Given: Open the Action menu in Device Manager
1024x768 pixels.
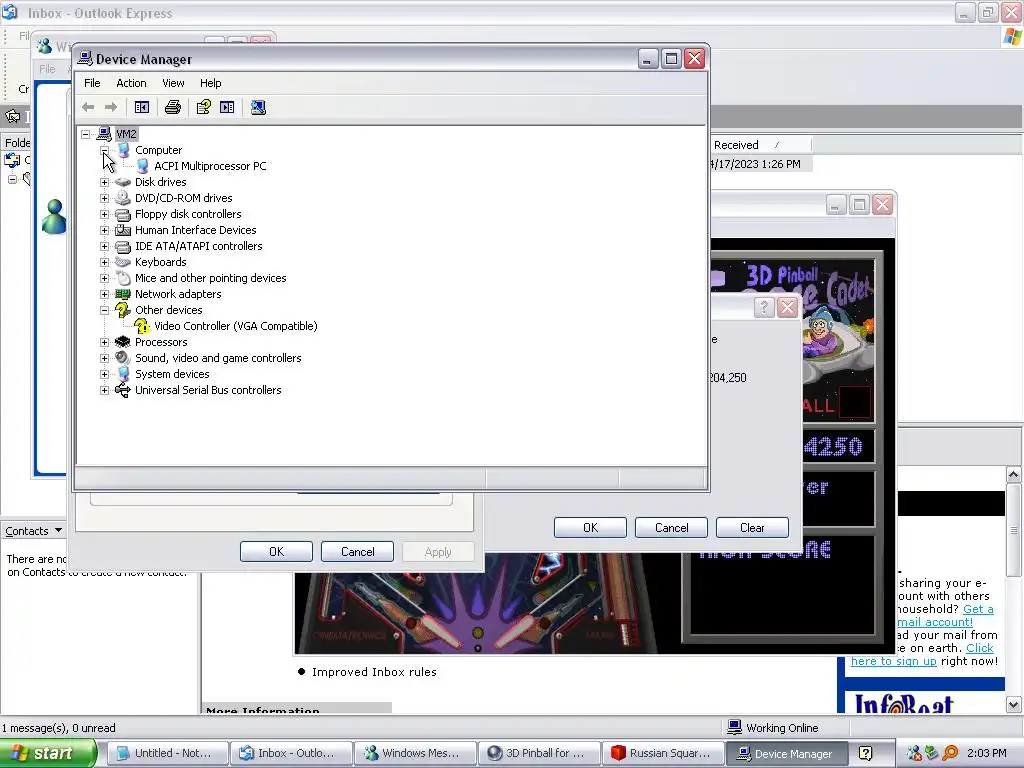Looking at the screenshot, I should [131, 83].
